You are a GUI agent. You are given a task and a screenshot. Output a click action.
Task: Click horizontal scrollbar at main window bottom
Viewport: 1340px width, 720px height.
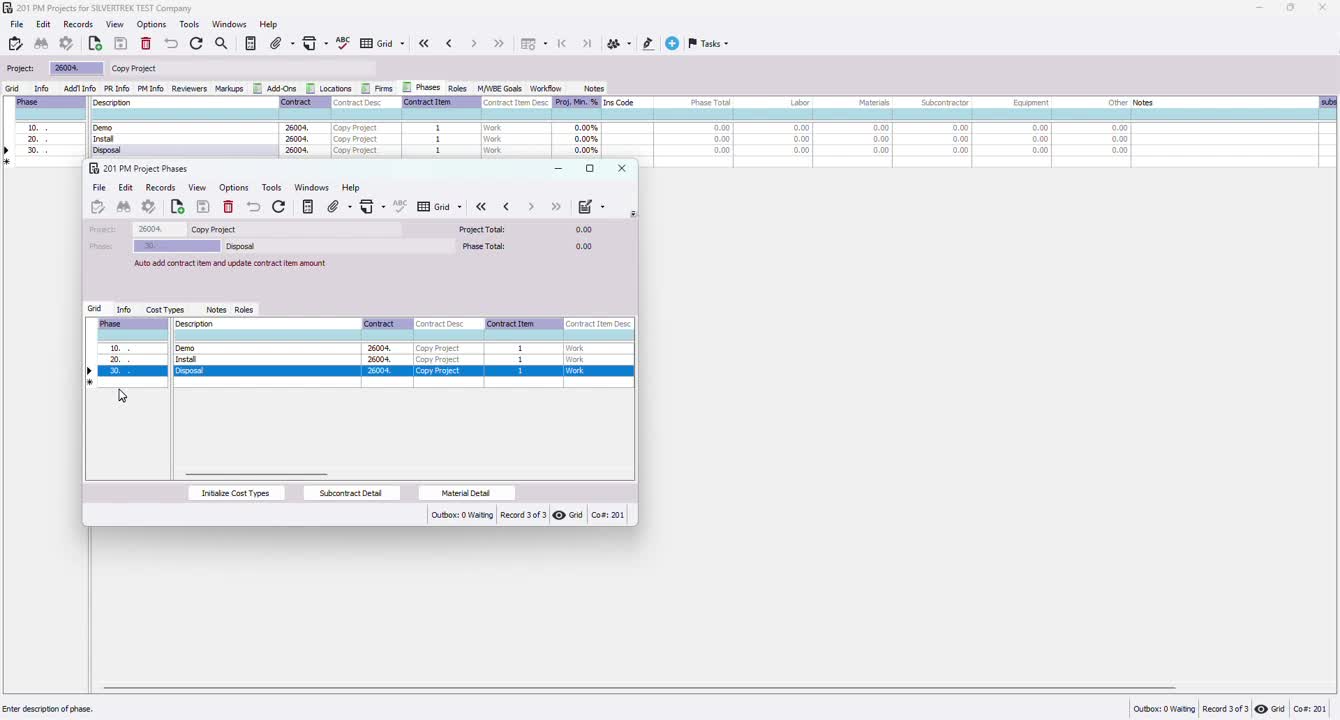click(640, 688)
